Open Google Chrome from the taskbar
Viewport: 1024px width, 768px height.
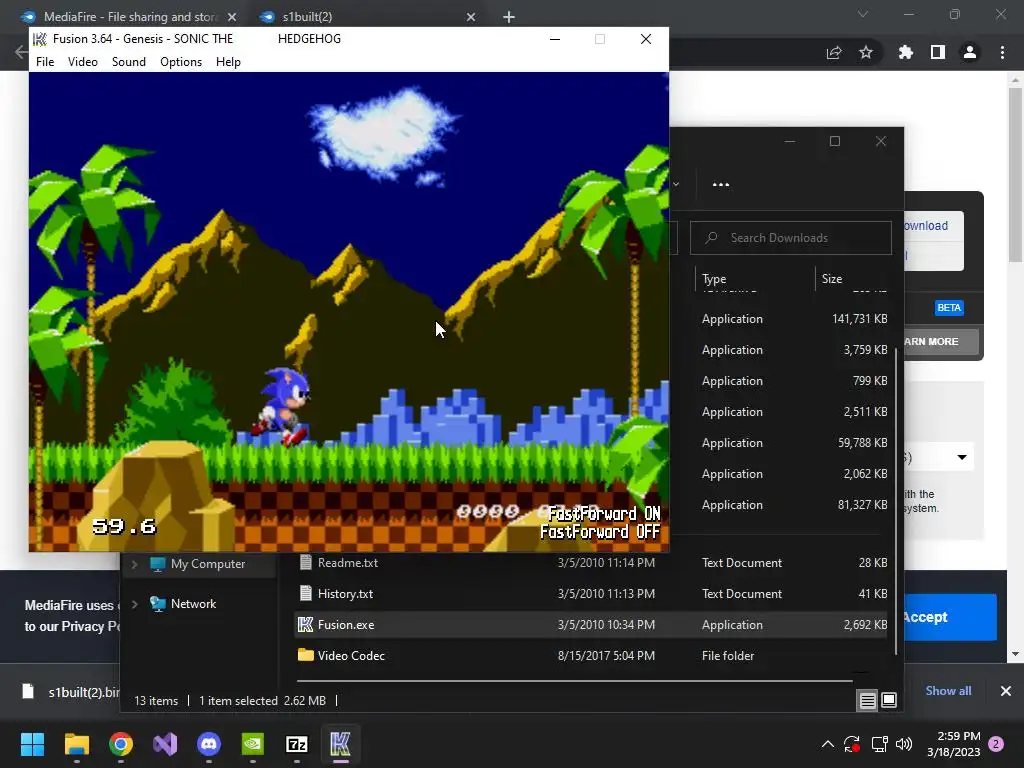click(121, 744)
